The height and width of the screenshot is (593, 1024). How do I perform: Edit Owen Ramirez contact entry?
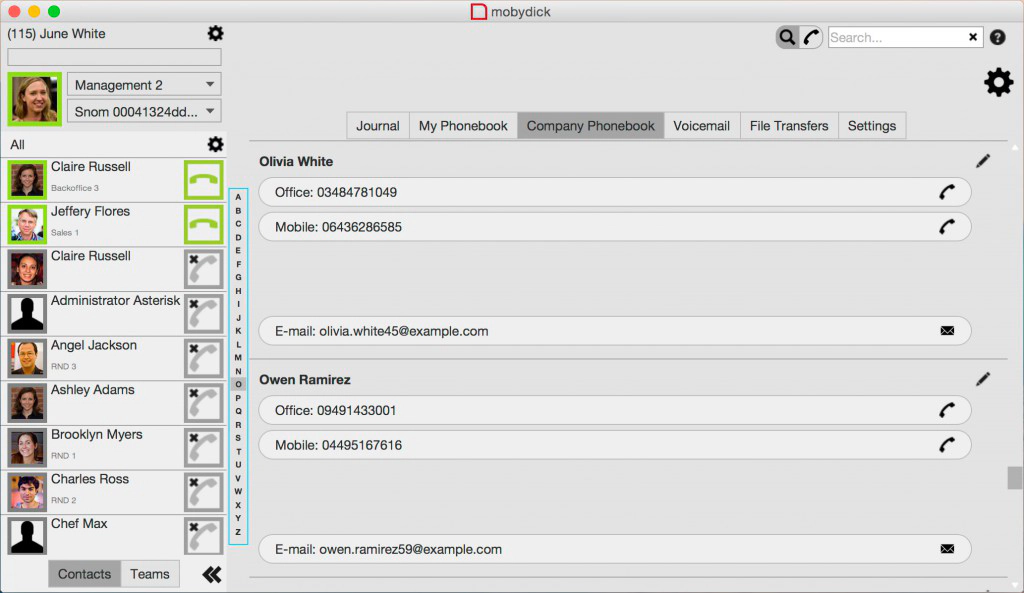click(x=983, y=379)
